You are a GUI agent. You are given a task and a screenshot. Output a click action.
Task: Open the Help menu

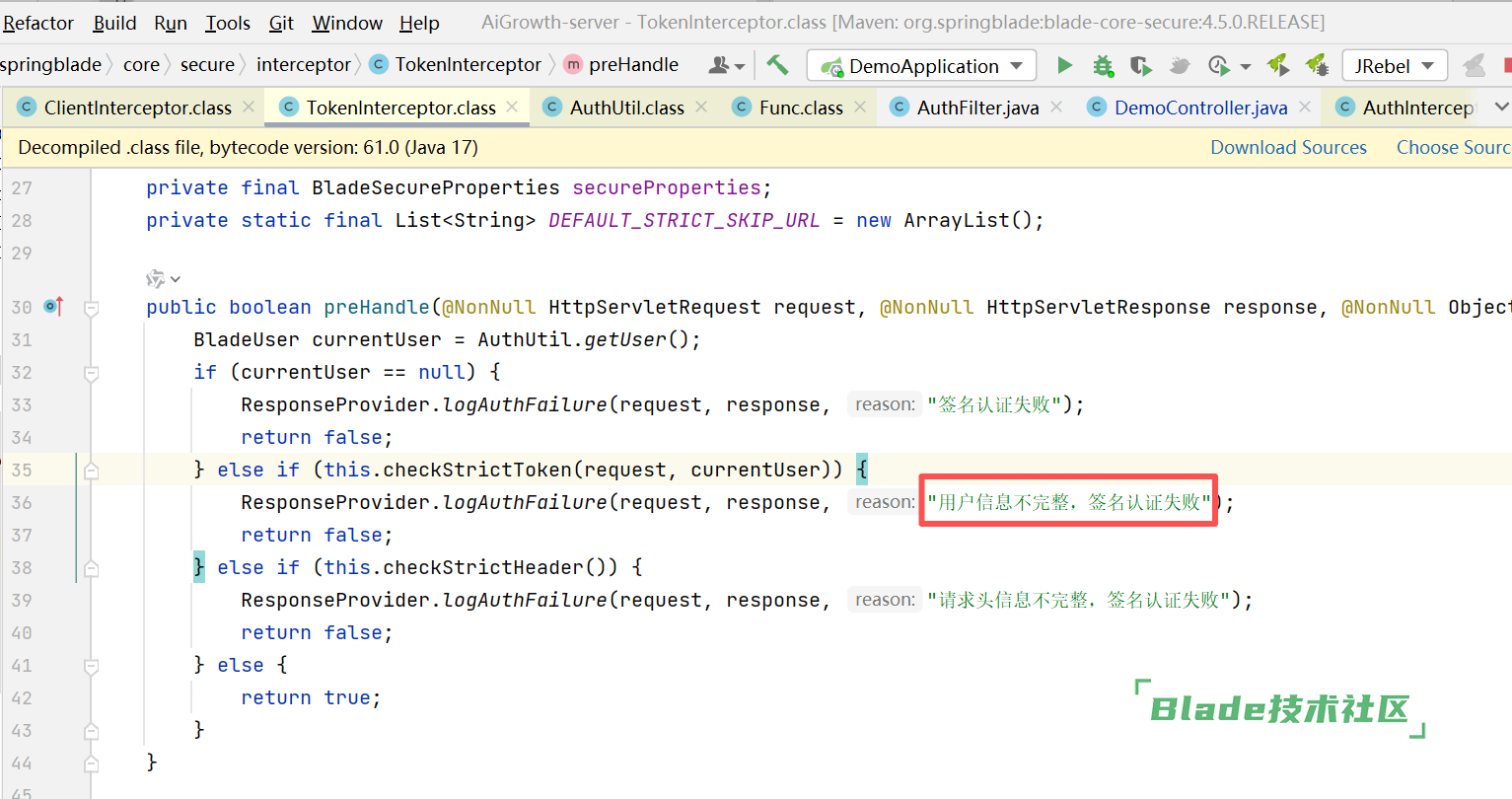tap(419, 23)
